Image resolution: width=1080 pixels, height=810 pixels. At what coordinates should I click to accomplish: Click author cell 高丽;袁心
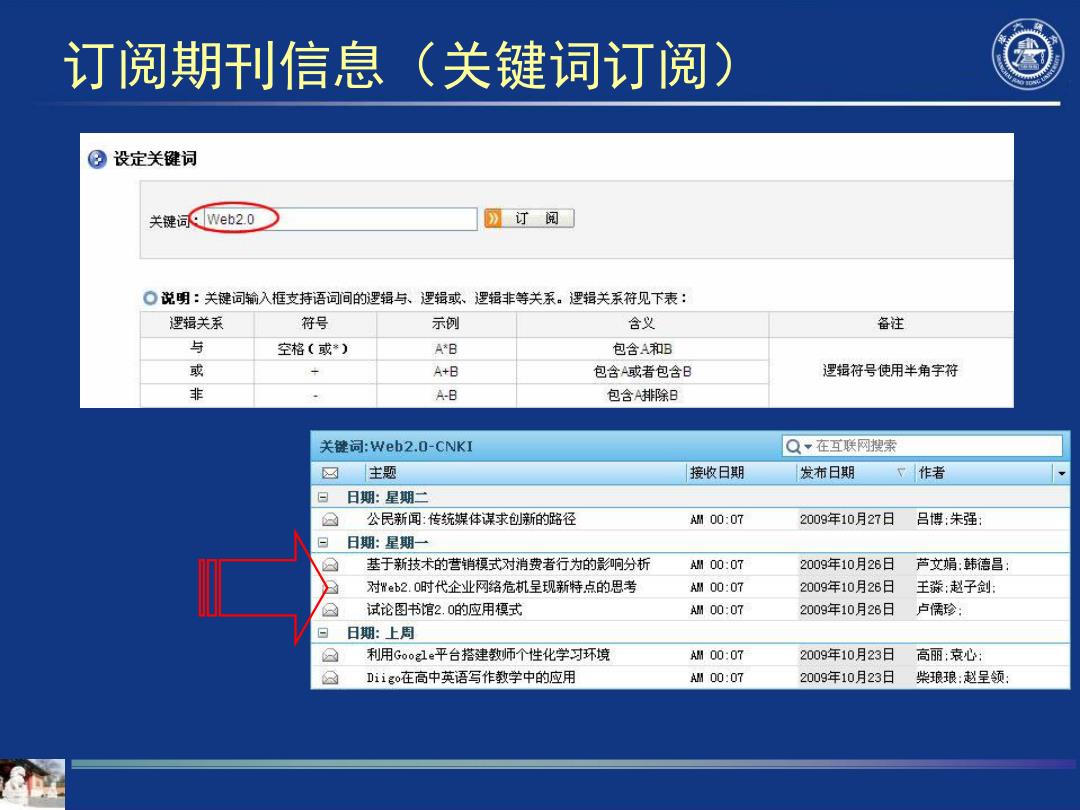[x=949, y=655]
